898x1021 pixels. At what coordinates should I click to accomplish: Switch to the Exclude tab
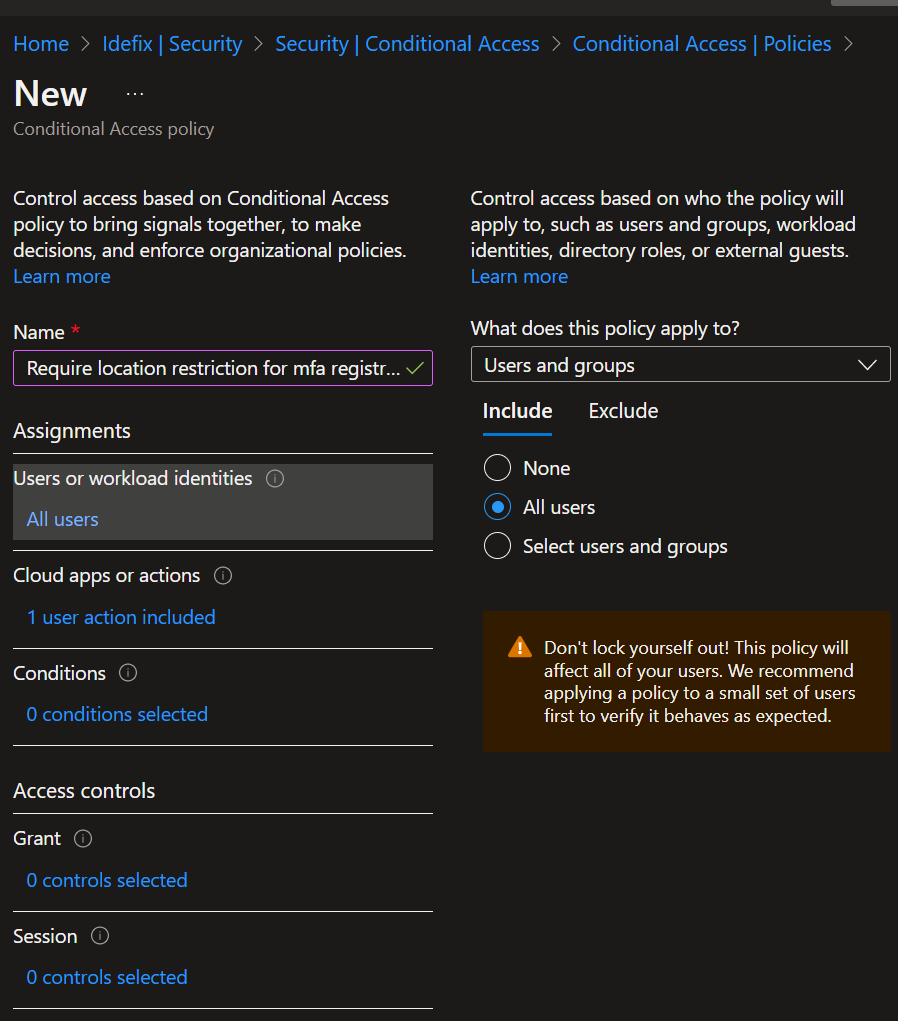pos(623,411)
